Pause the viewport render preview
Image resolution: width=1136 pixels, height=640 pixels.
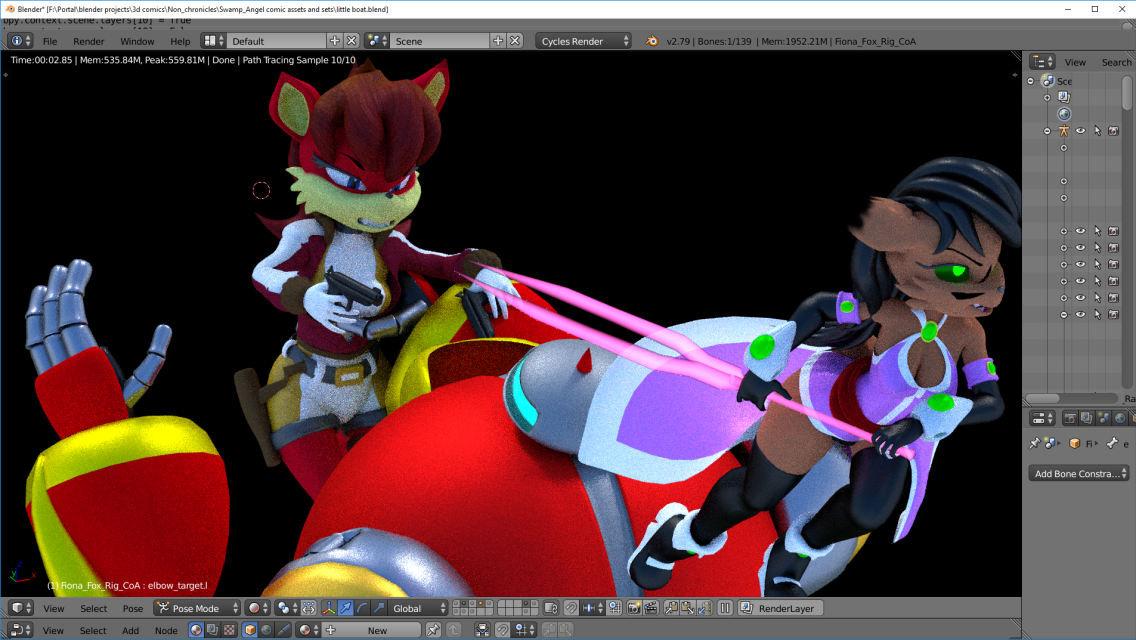pos(724,608)
